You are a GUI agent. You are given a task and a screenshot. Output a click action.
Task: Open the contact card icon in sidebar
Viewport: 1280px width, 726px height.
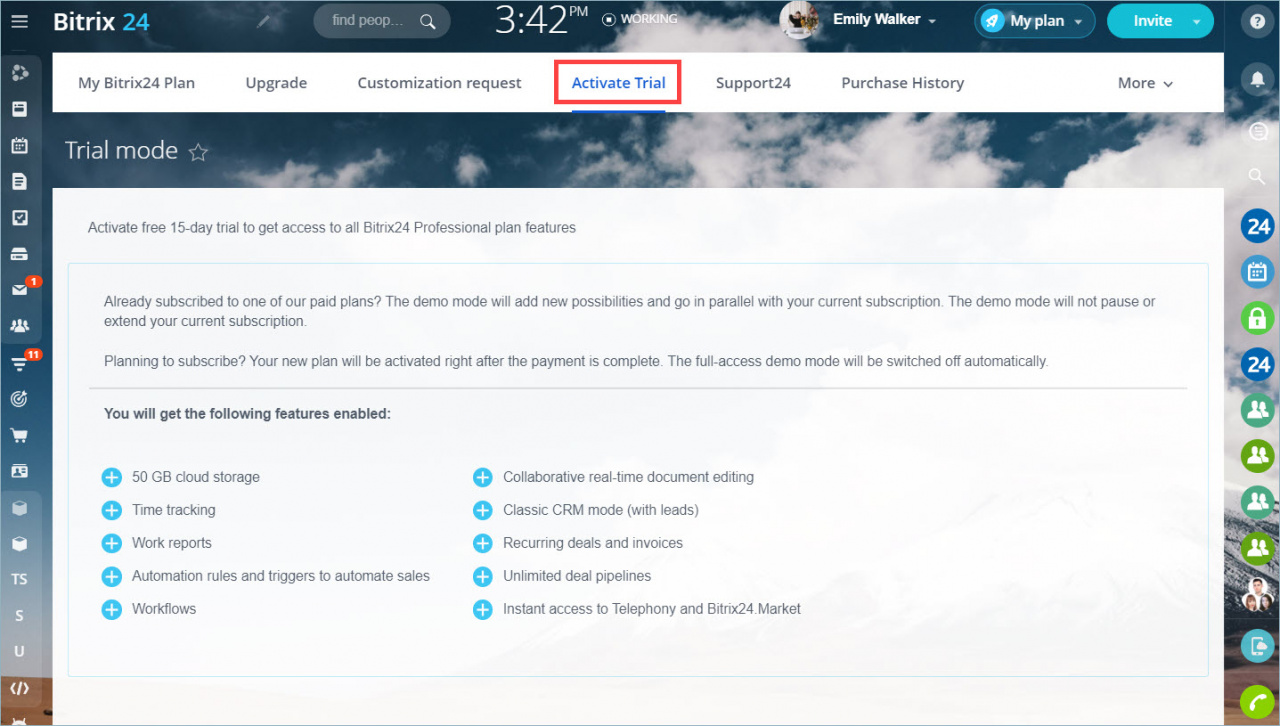(x=19, y=471)
